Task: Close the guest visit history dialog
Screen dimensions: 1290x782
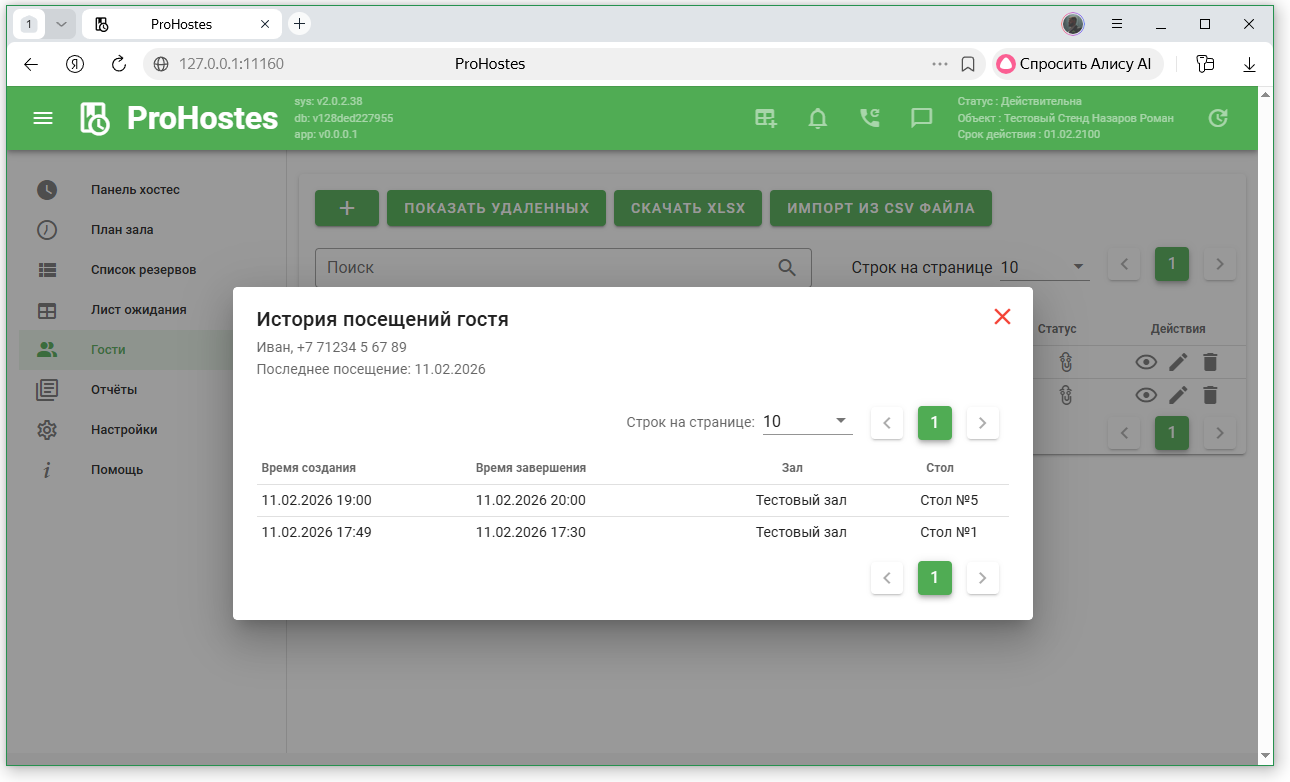Action: (x=1002, y=317)
